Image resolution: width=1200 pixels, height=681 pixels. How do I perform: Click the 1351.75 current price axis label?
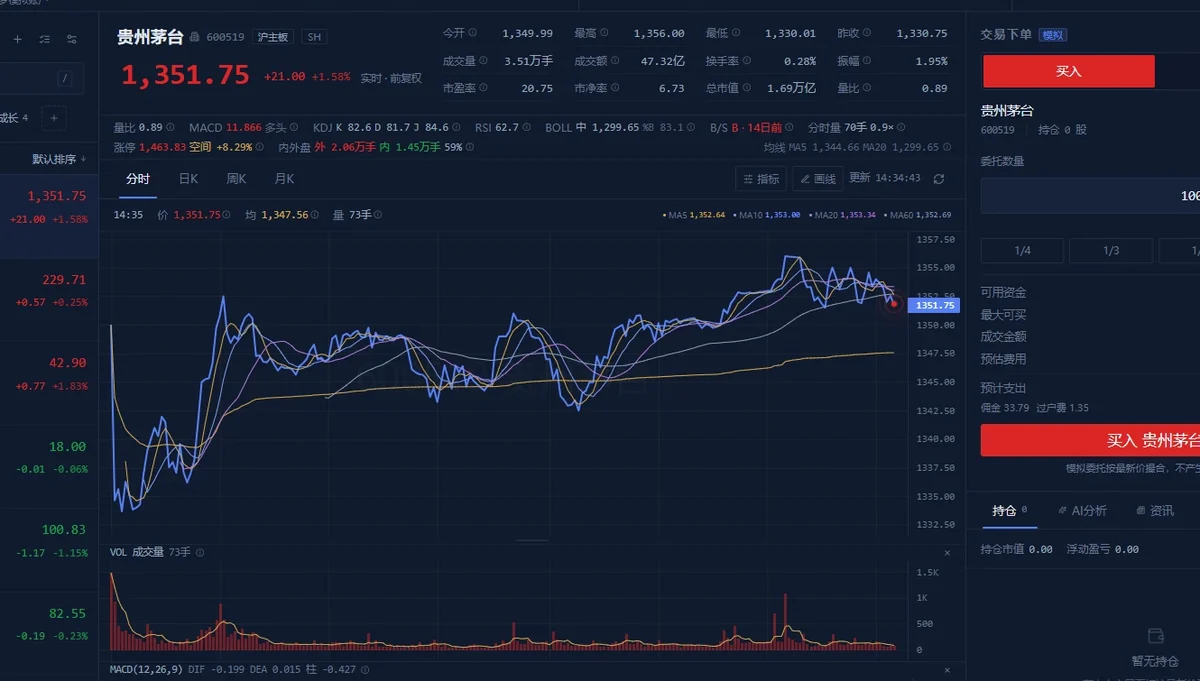point(932,305)
